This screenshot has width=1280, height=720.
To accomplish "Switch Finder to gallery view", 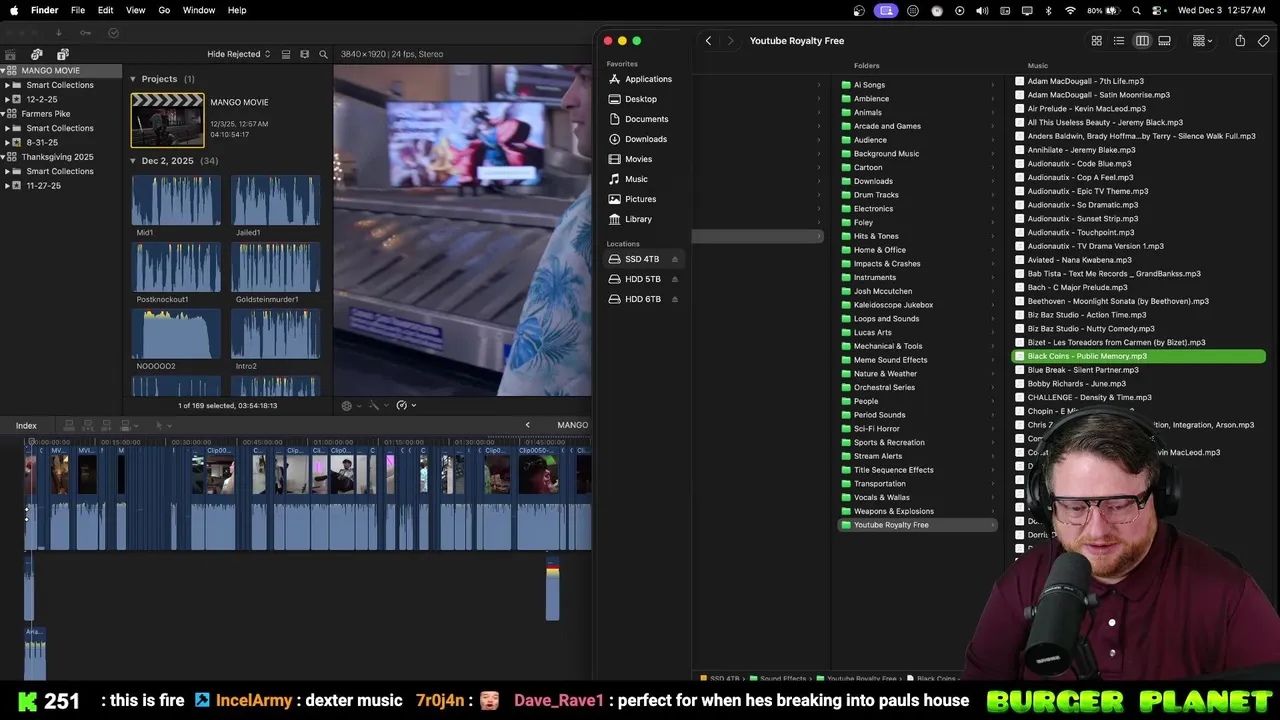I will pyautogui.click(x=1165, y=41).
